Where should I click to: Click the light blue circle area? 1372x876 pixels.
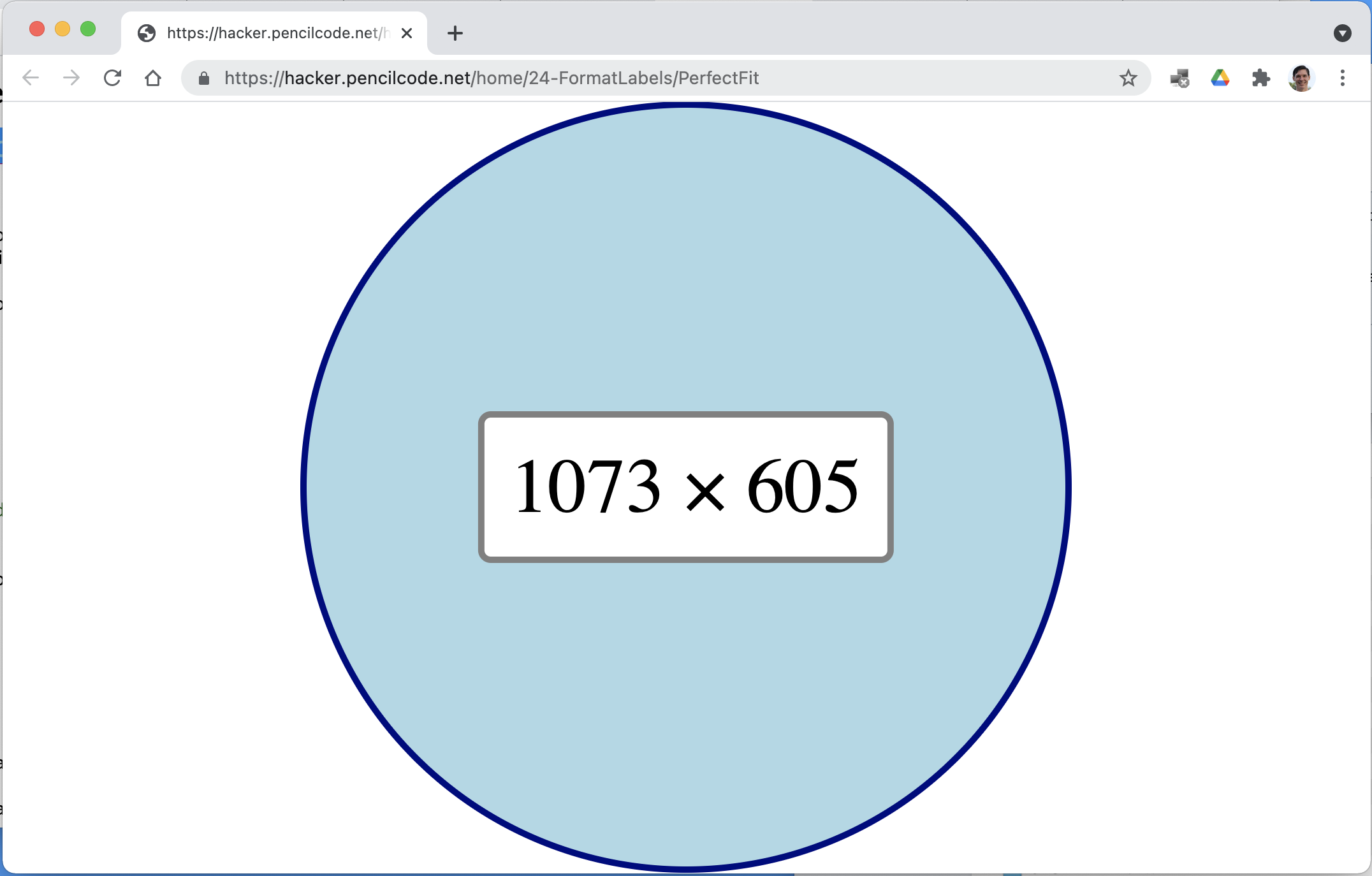[685, 255]
